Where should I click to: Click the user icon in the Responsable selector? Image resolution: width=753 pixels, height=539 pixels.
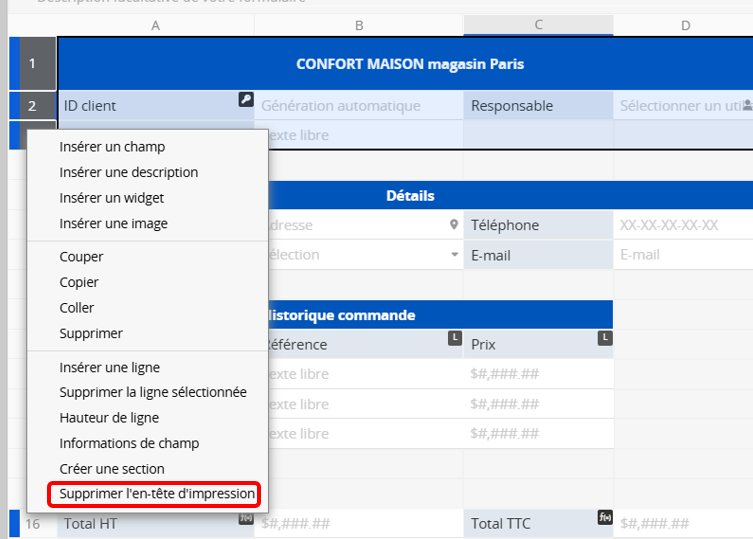(747, 105)
